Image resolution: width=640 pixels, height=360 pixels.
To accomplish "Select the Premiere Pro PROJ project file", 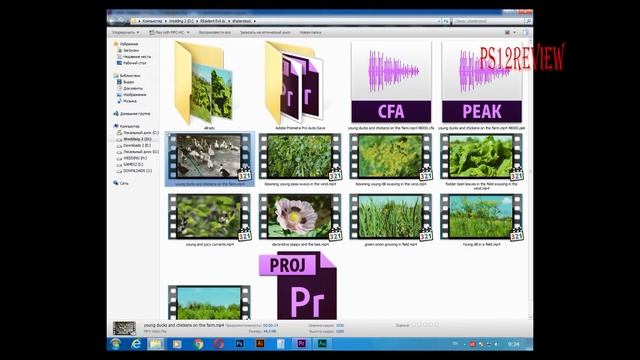I will pyautogui.click(x=299, y=286).
